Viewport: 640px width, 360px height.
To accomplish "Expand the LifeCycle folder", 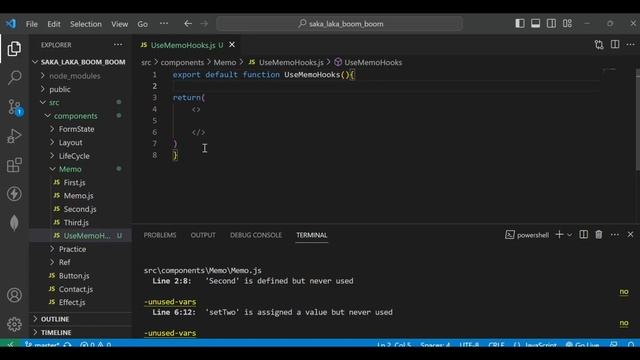I will click(x=80, y=156).
